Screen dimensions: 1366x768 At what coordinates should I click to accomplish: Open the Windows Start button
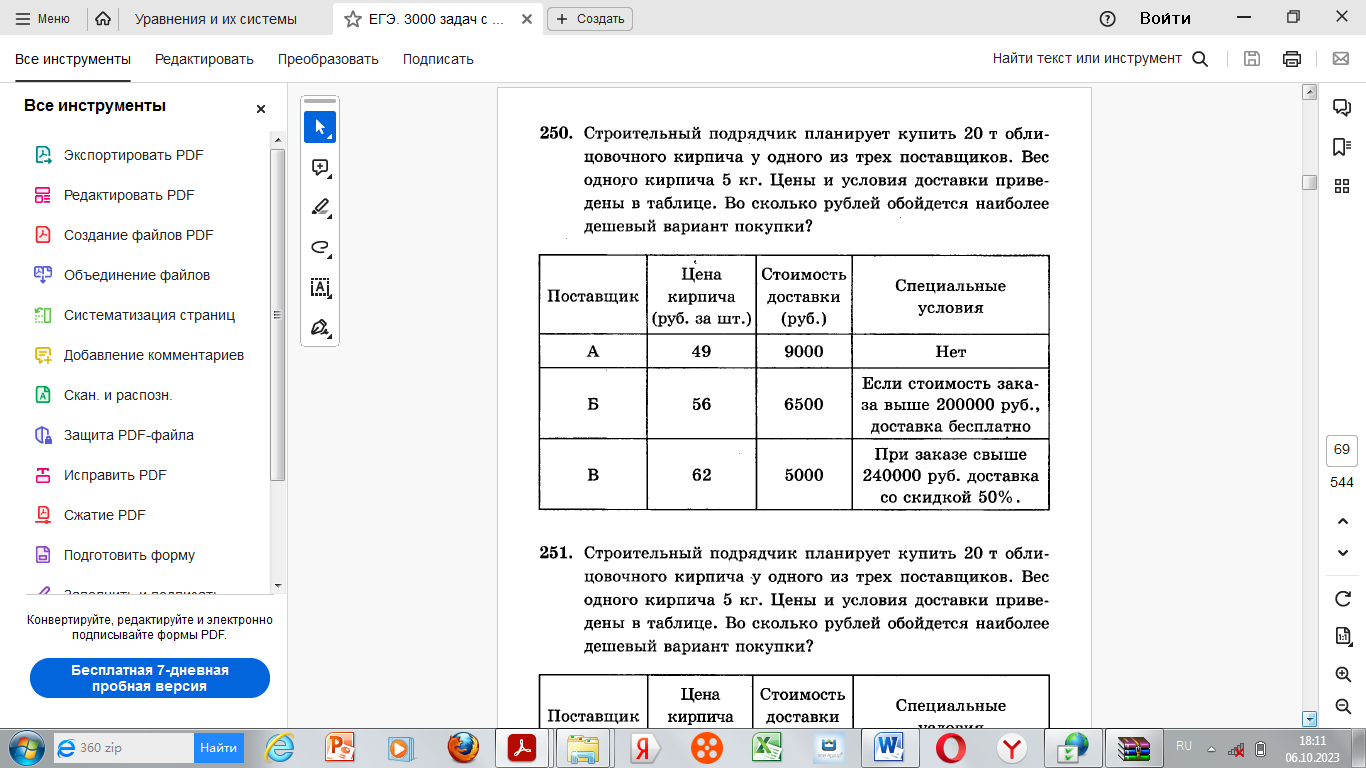[x=25, y=747]
